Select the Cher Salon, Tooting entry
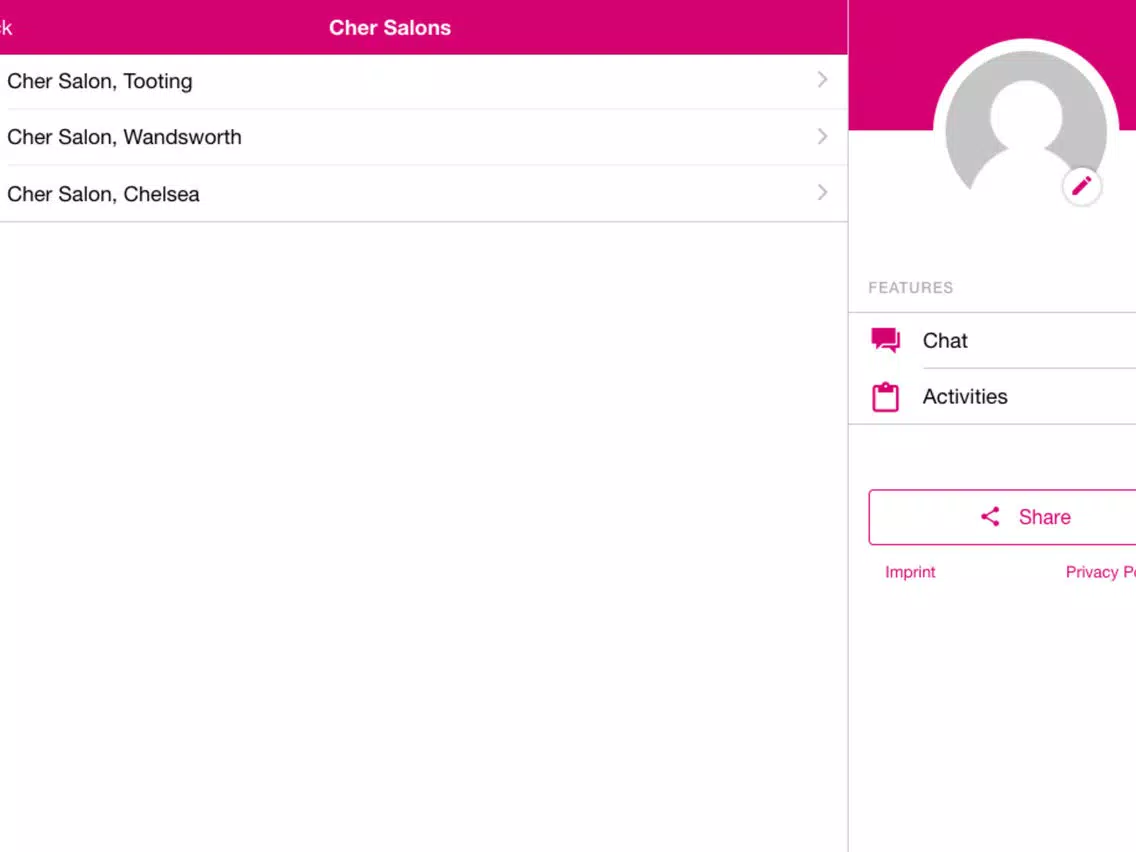Screen dimensions: 1136x852 click(x=100, y=81)
